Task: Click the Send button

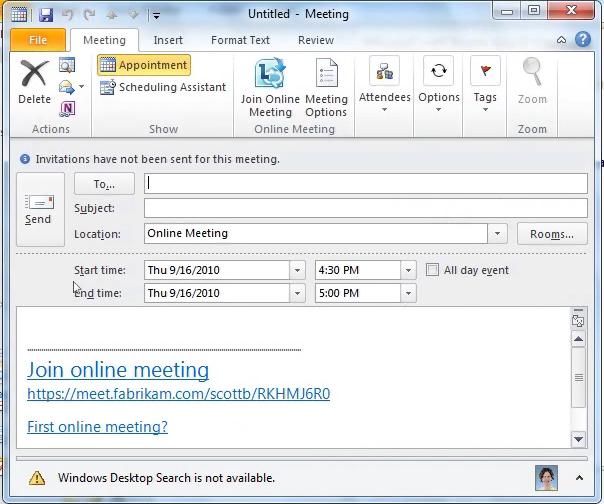Action: click(40, 209)
